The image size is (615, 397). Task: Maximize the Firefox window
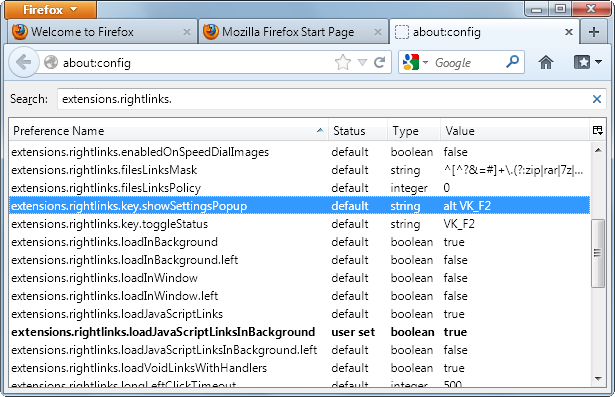coord(560,9)
